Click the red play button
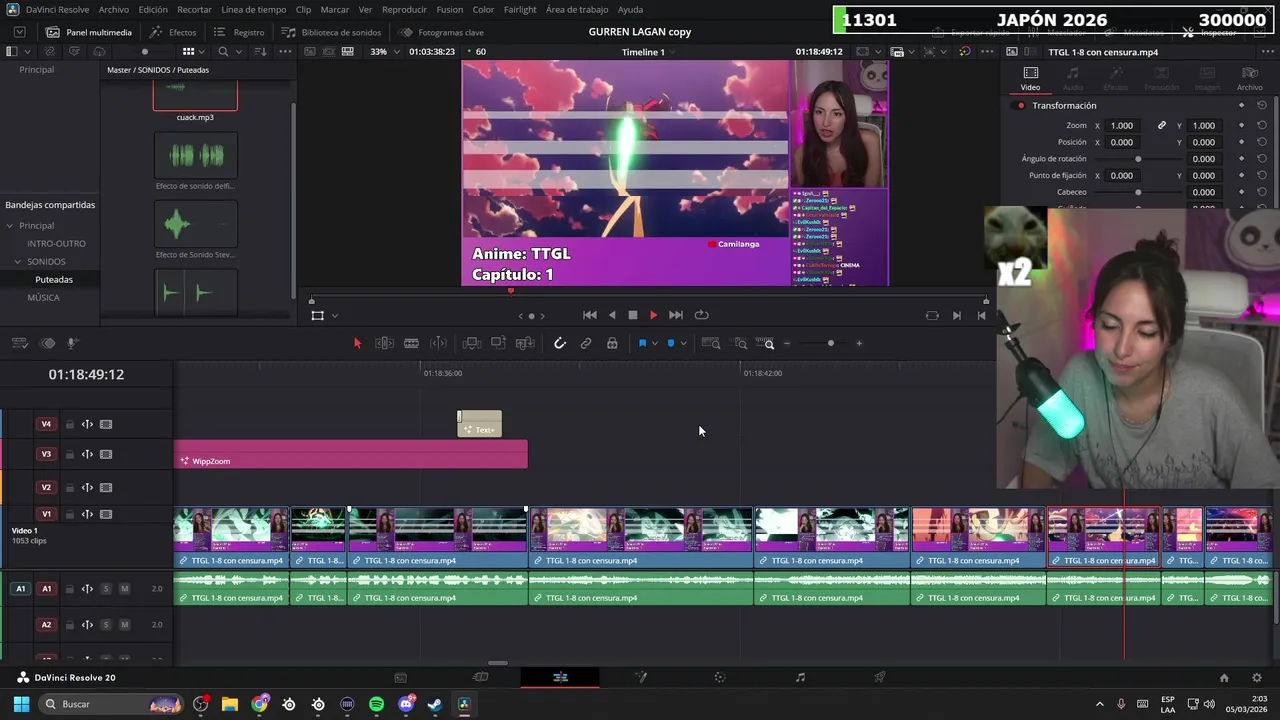1280x720 pixels. pyautogui.click(x=653, y=315)
